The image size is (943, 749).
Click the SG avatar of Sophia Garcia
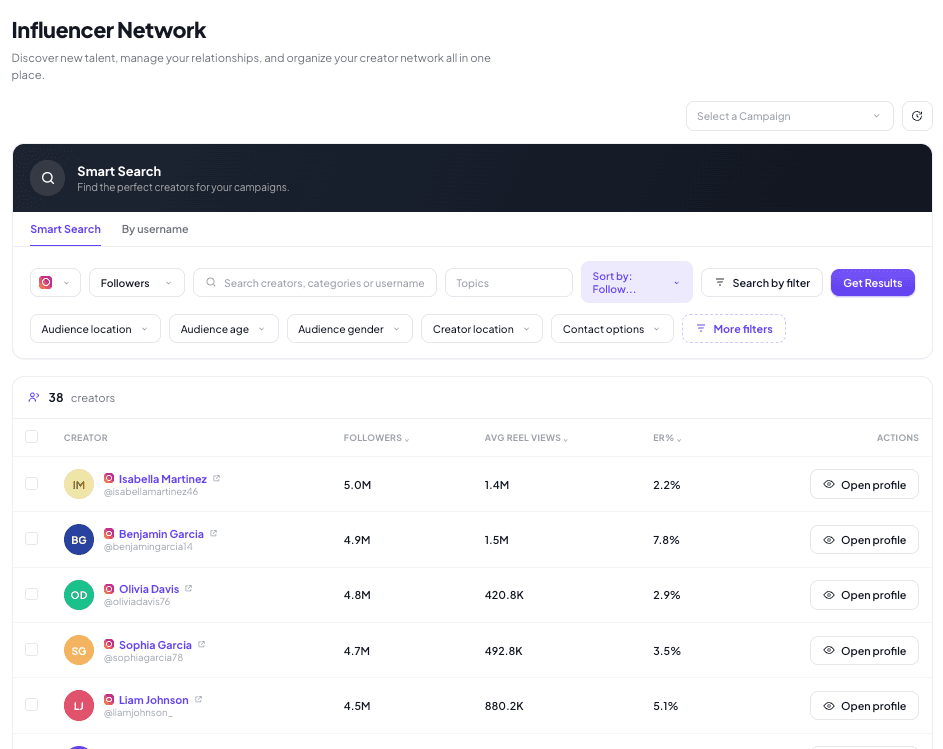pos(79,650)
